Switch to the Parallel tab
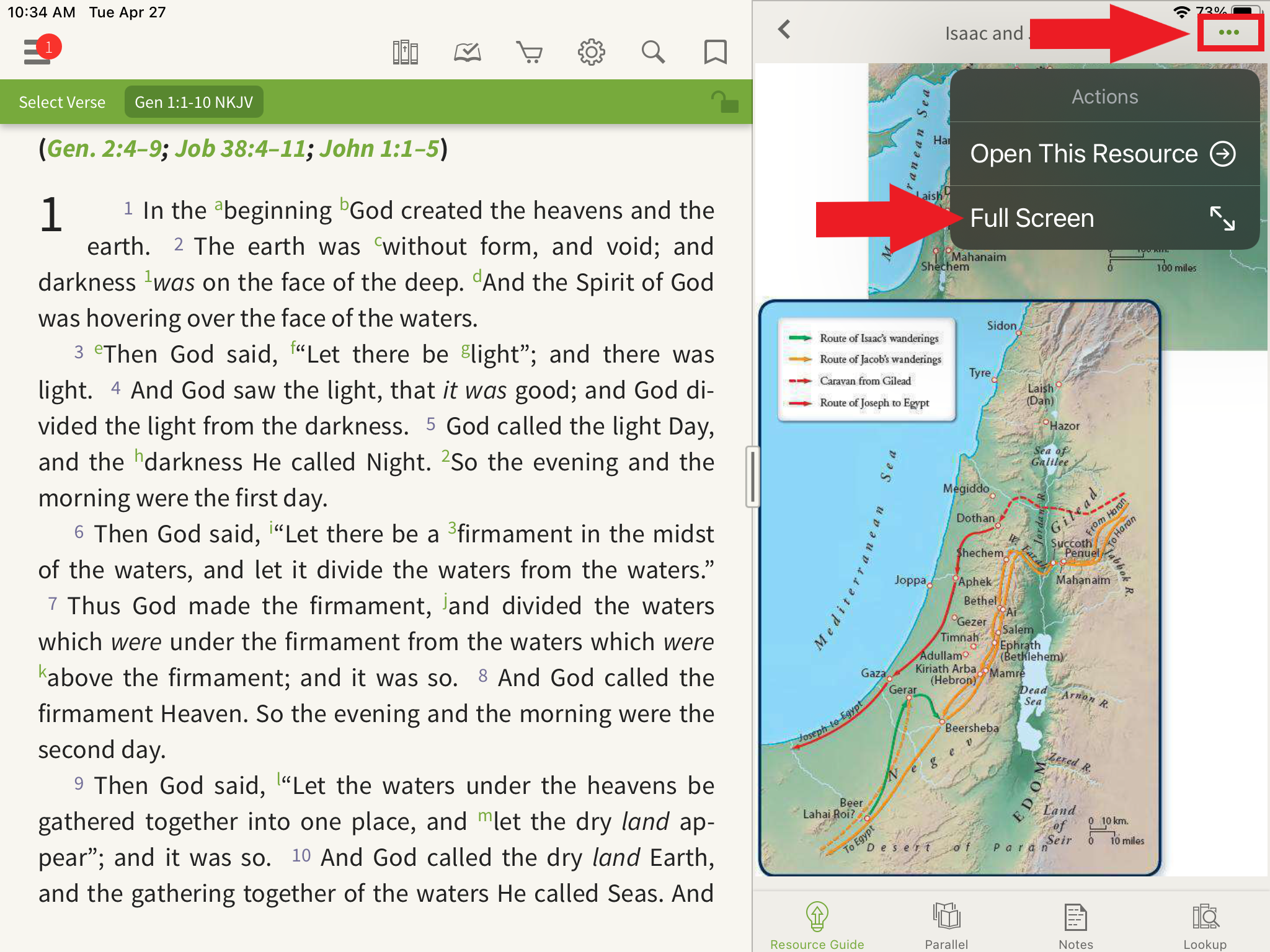Viewport: 1270px width, 952px height. pos(946,926)
